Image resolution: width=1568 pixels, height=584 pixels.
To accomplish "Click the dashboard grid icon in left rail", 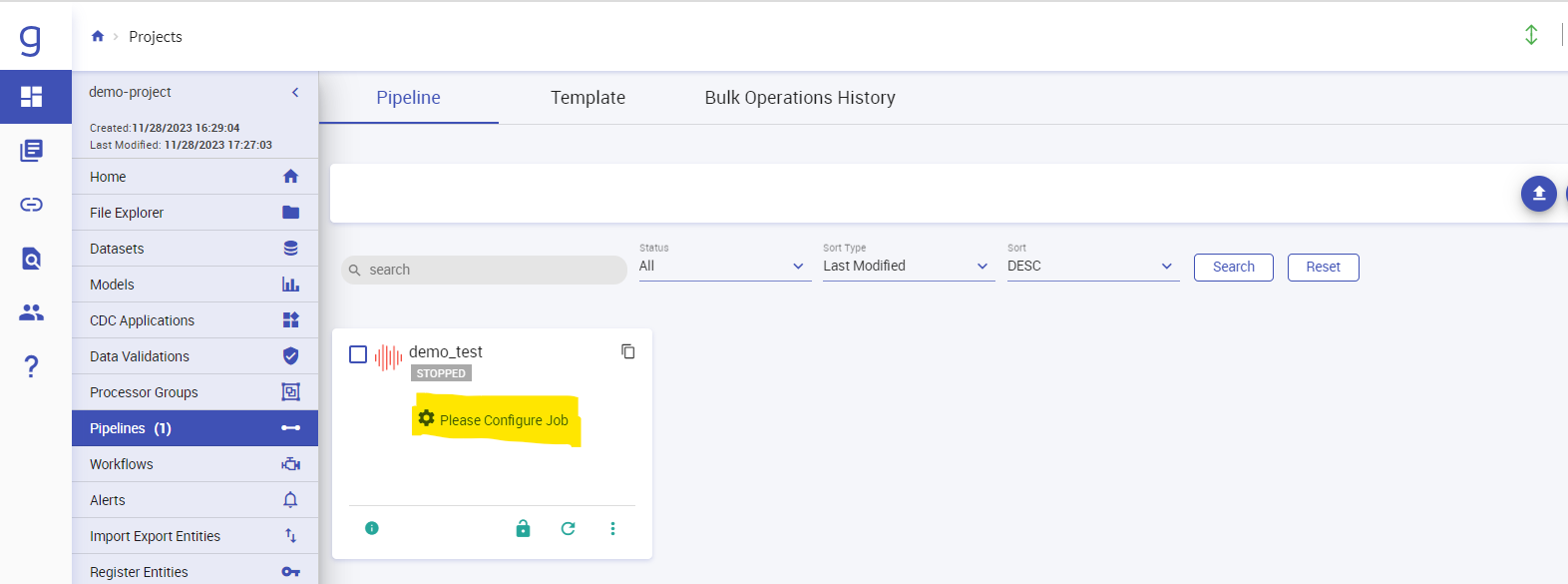I will click(32, 97).
